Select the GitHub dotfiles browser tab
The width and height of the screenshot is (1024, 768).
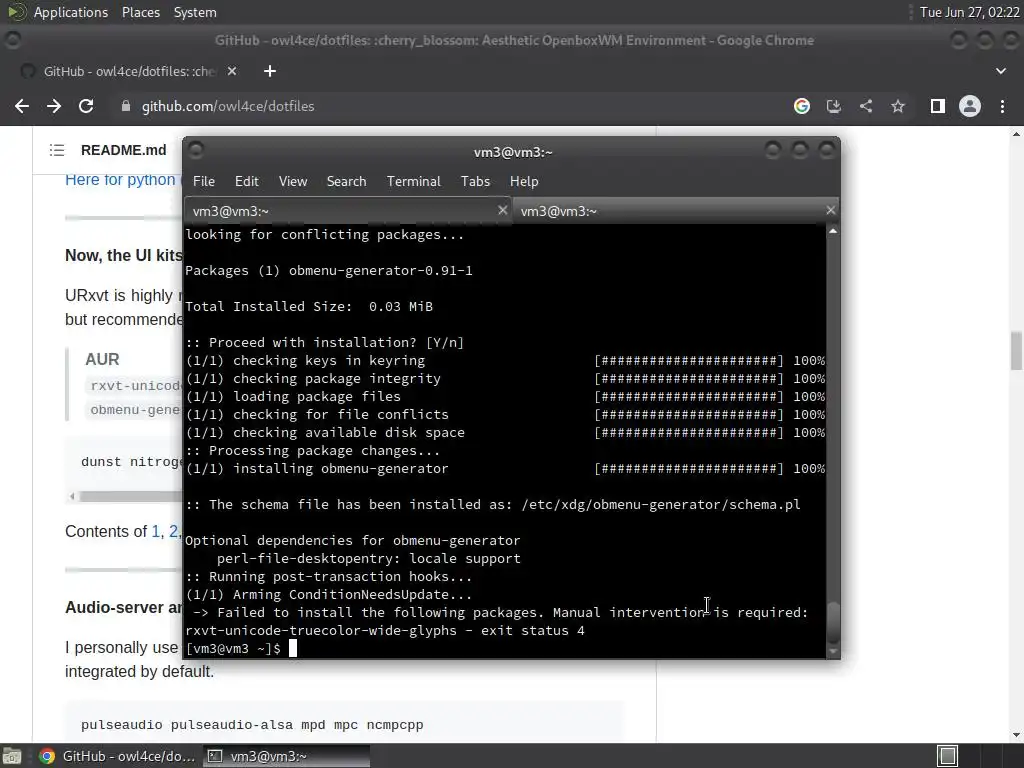coord(128,71)
